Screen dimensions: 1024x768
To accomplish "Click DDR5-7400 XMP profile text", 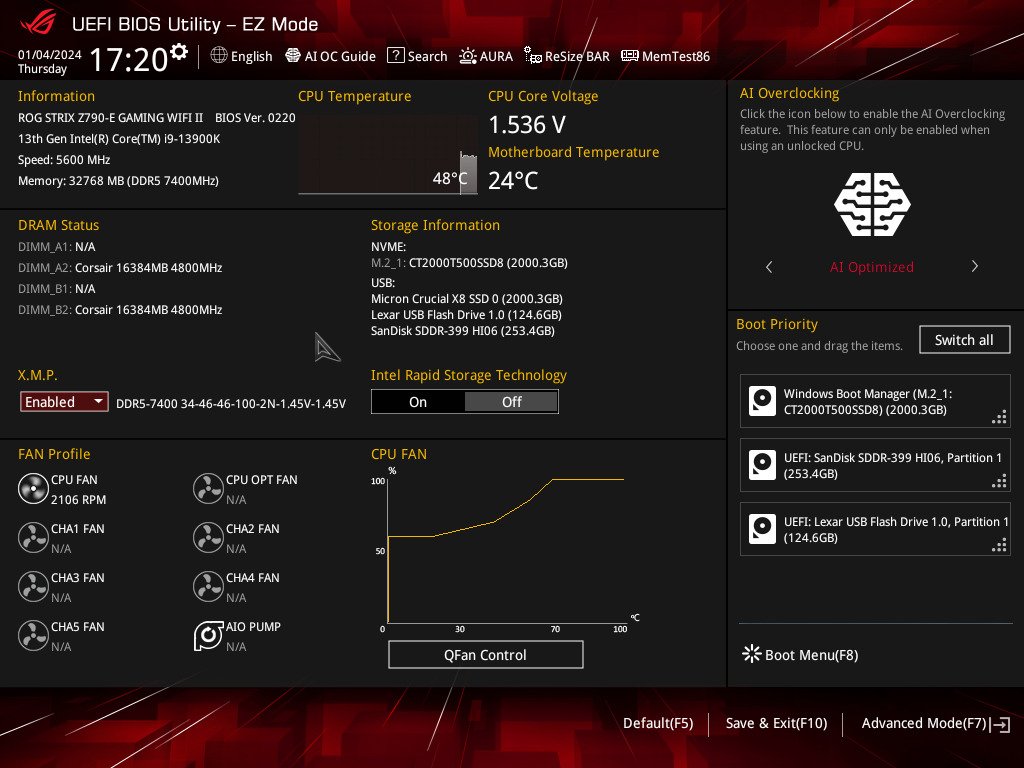I will click(231, 404).
